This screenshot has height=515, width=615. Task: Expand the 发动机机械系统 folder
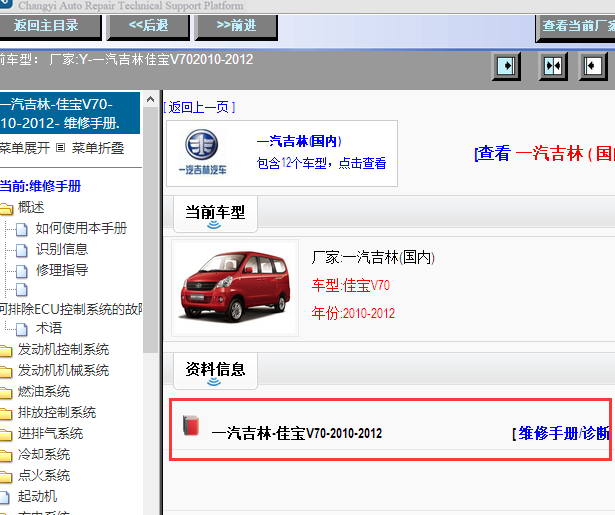click(x=63, y=371)
